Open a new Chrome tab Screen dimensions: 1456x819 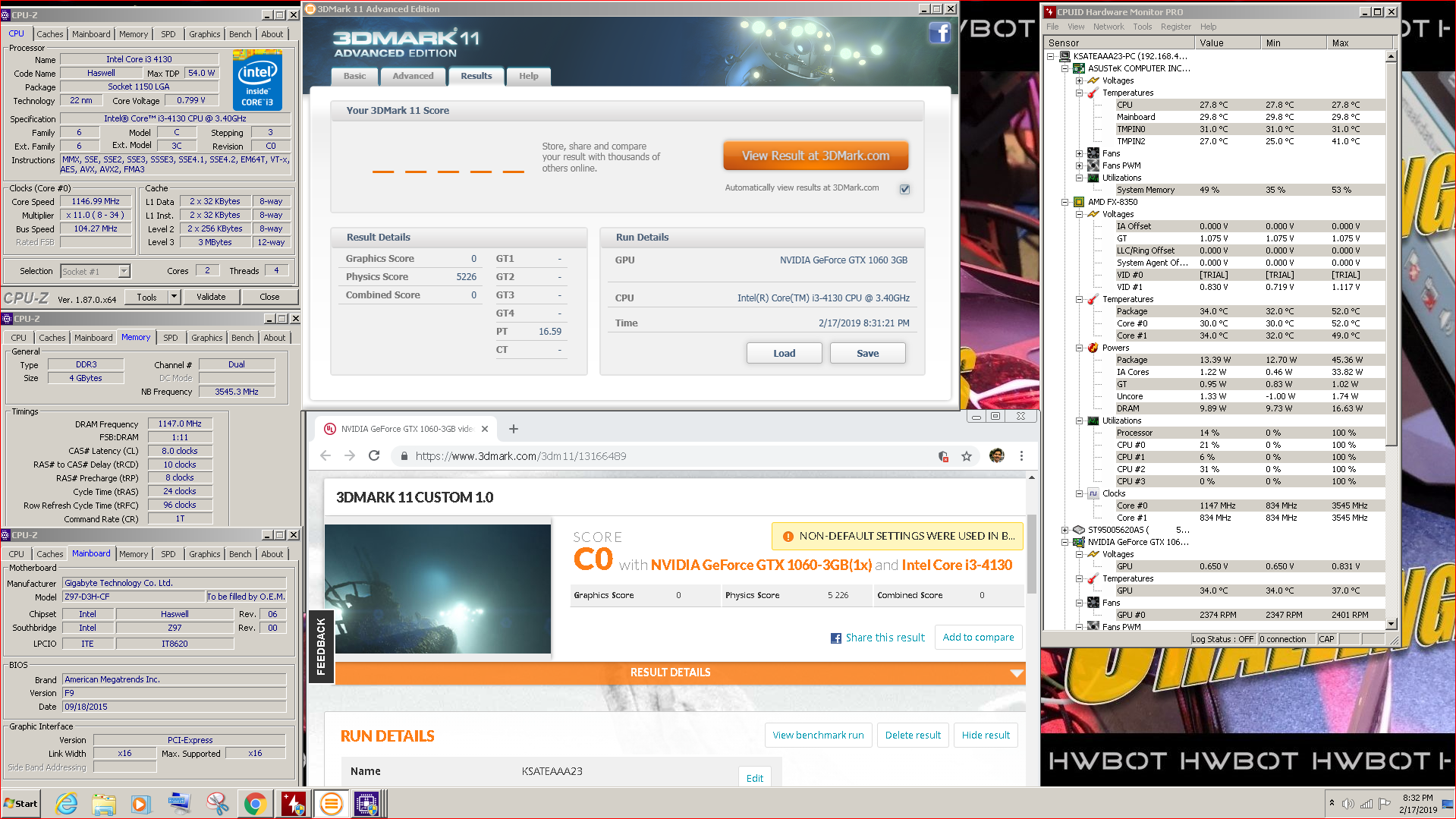514,429
